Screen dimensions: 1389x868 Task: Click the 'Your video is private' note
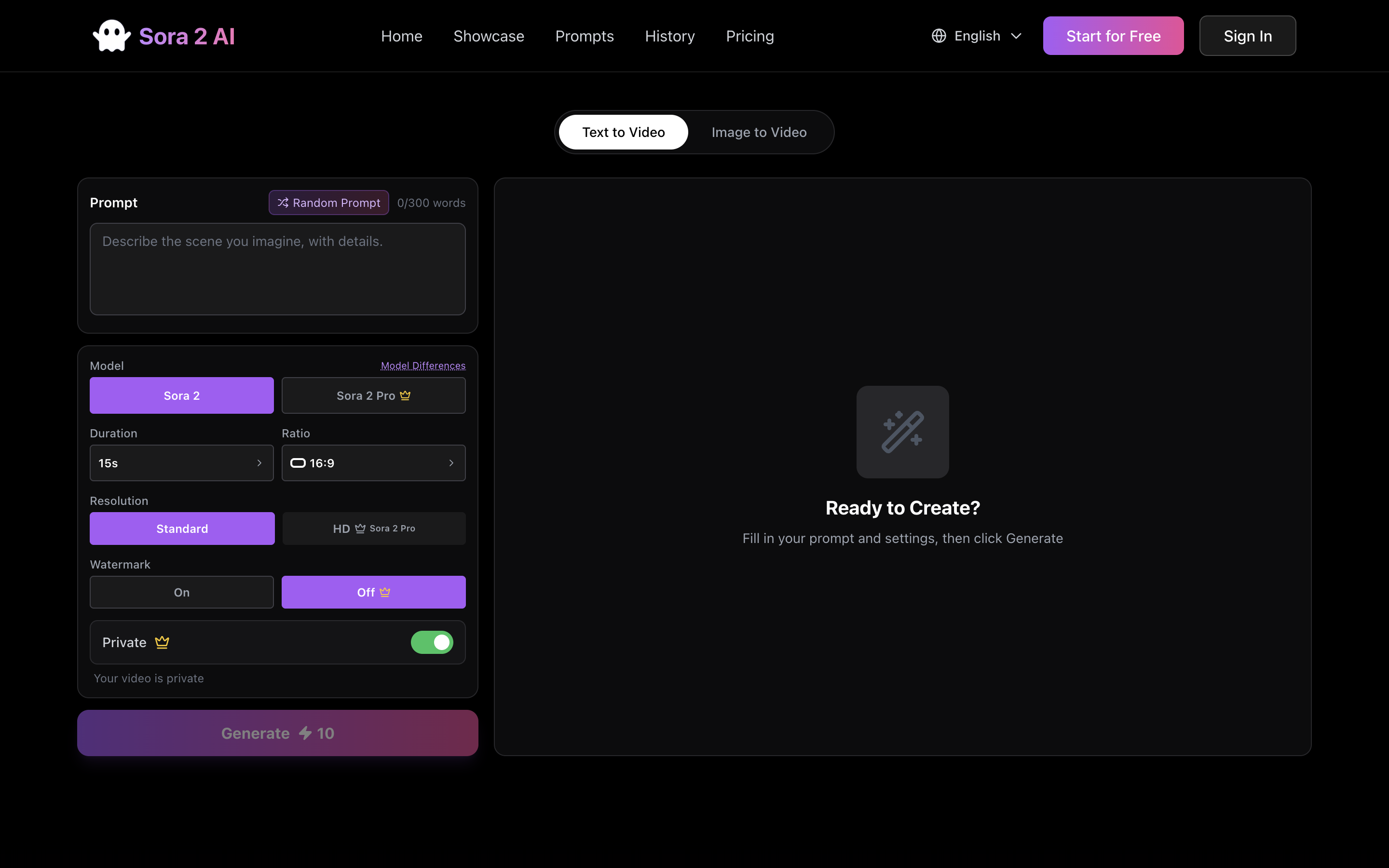click(x=149, y=678)
